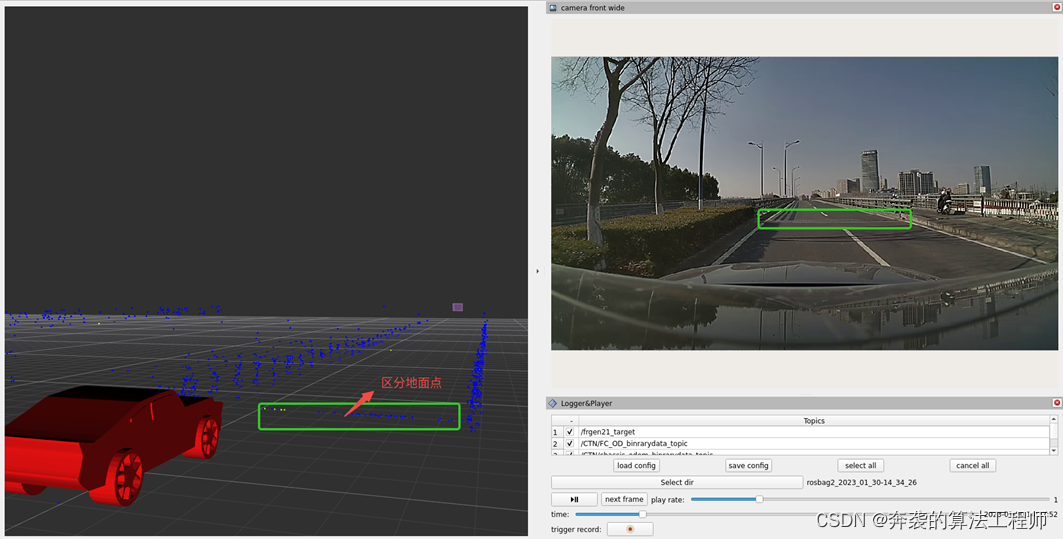This screenshot has height=539, width=1063.
Task: Open the Select dir button
Action: pos(677,482)
